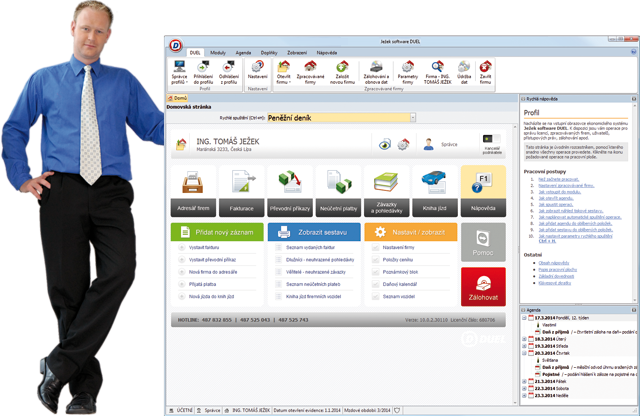Switch to the Moduly ribbon tab

coord(218,50)
